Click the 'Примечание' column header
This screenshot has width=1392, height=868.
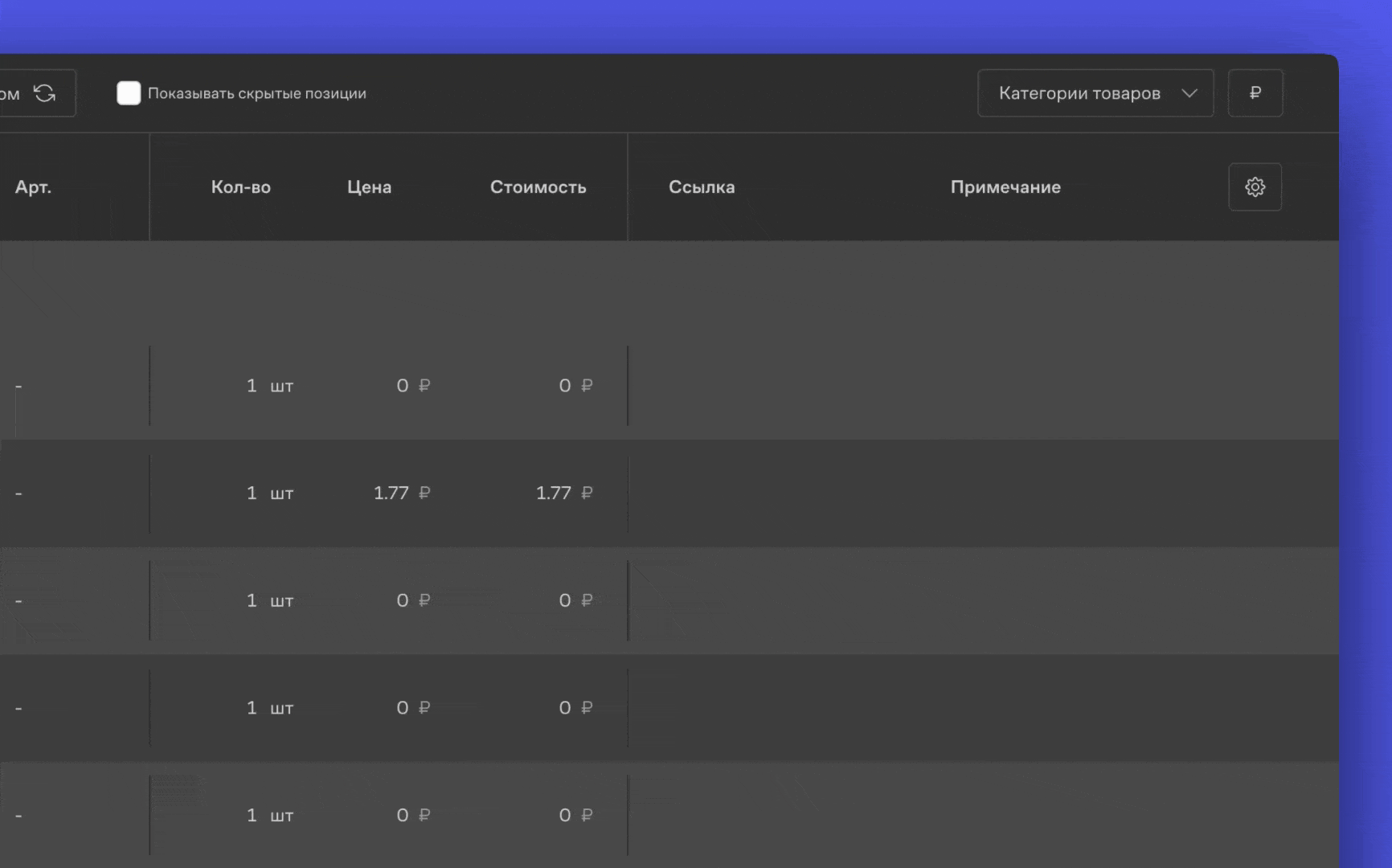(1005, 187)
